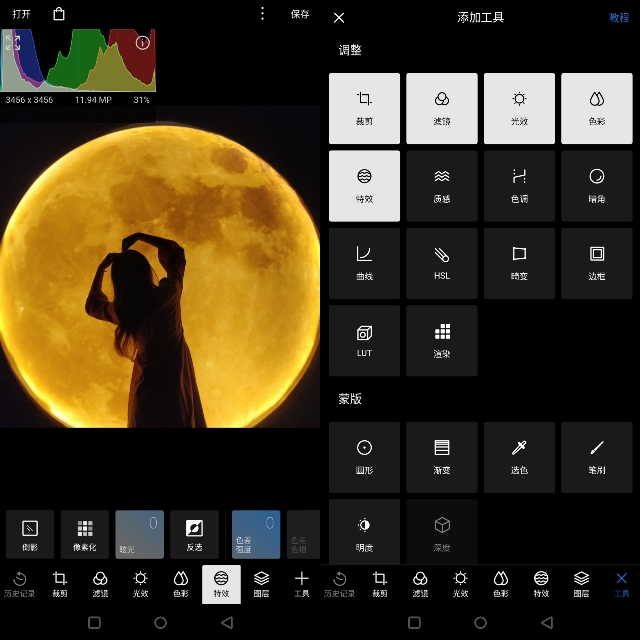Tap the highlighted 特效 tab in the left bottom bar

(221, 584)
